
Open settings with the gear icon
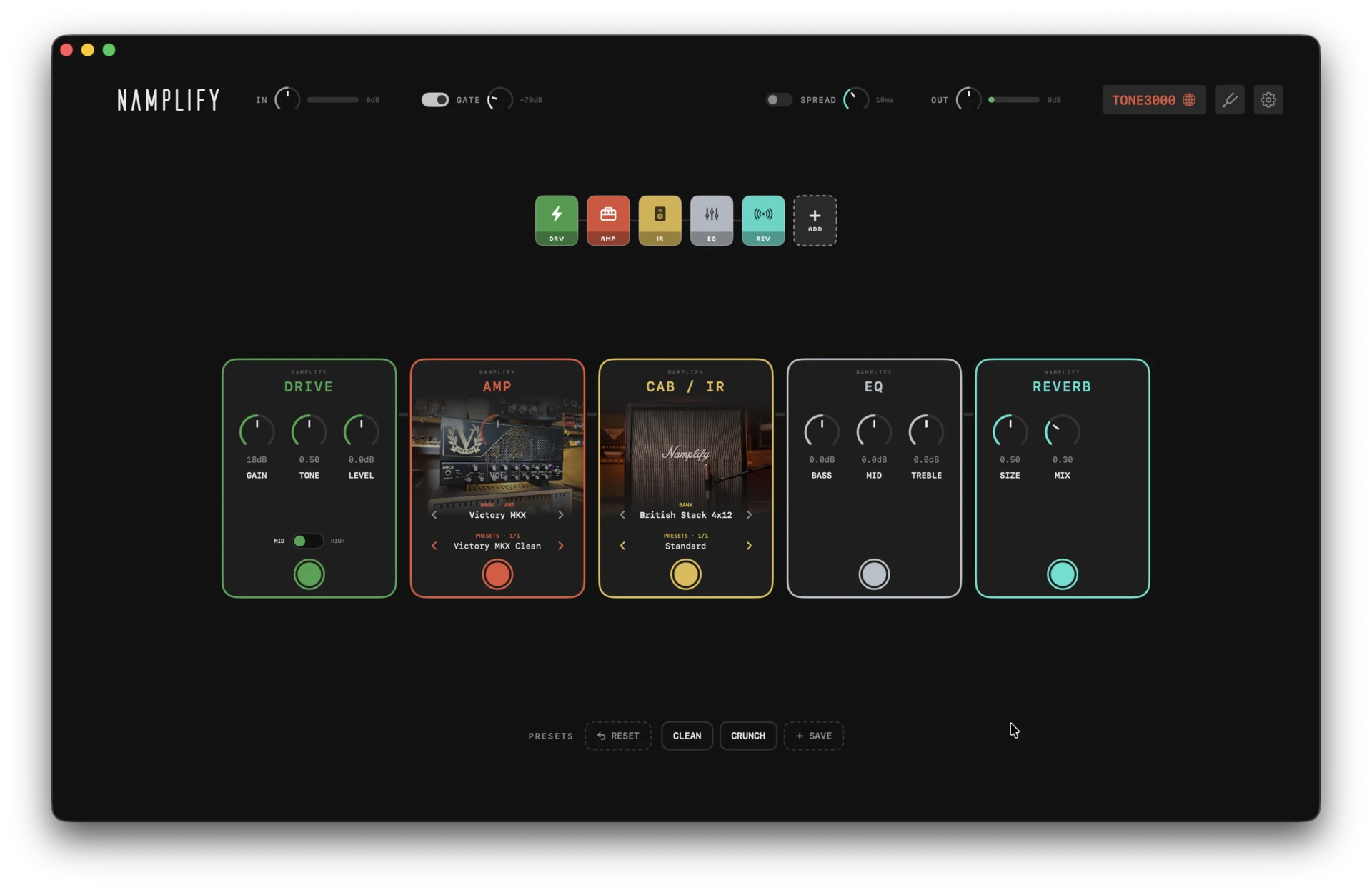(1268, 100)
